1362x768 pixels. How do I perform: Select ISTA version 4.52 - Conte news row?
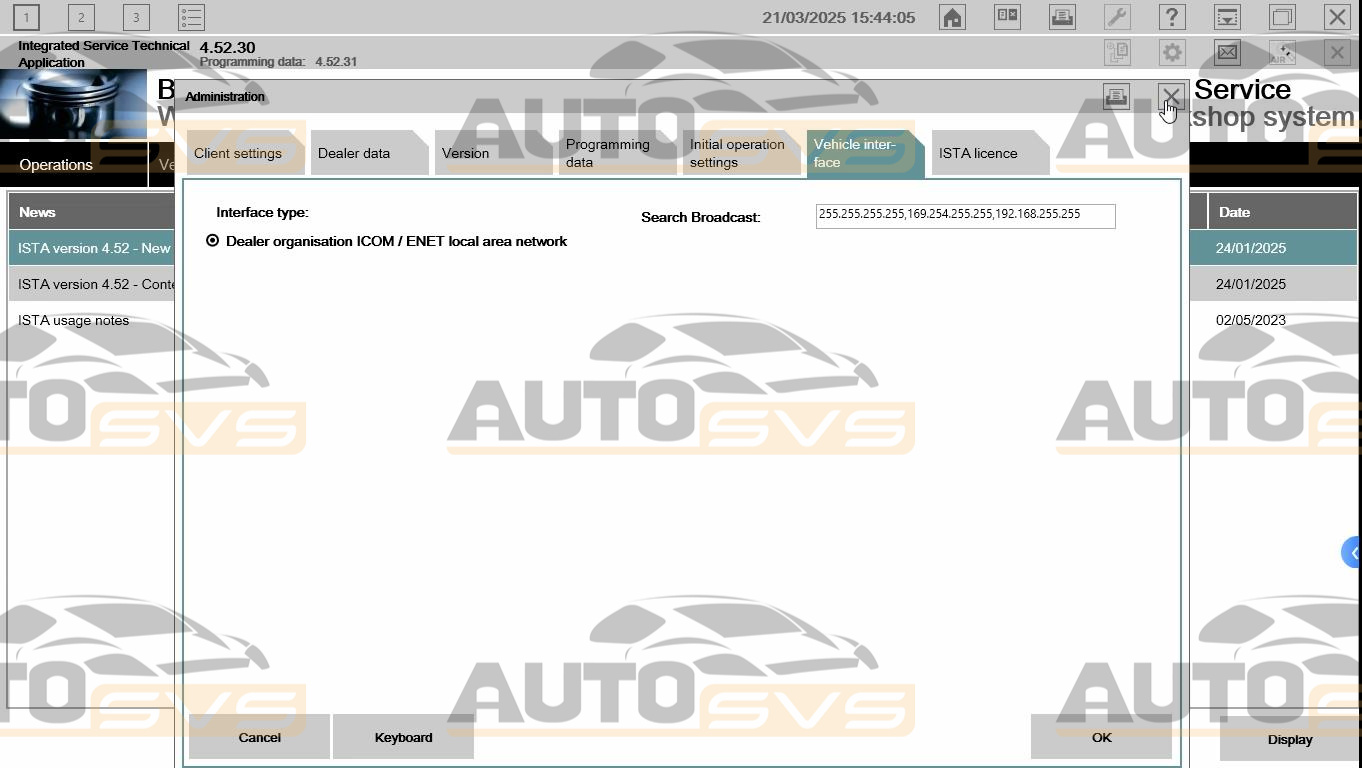[x=92, y=284]
